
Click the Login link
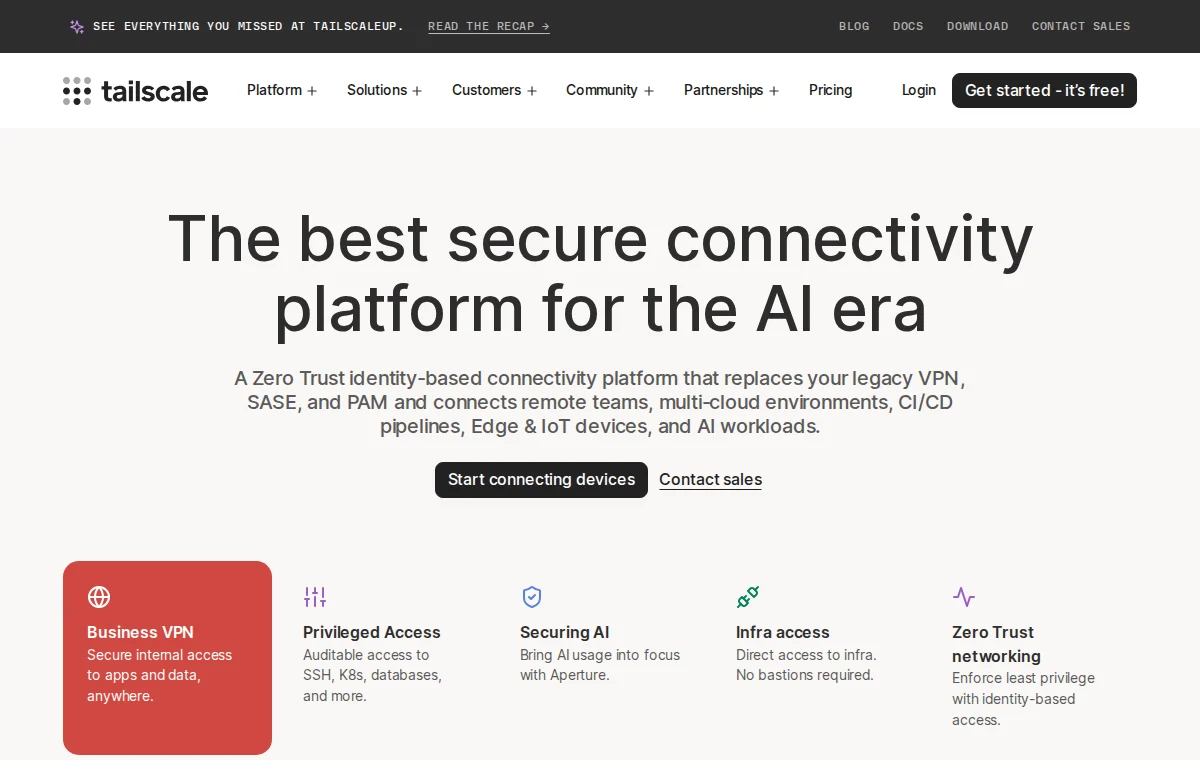tap(919, 90)
